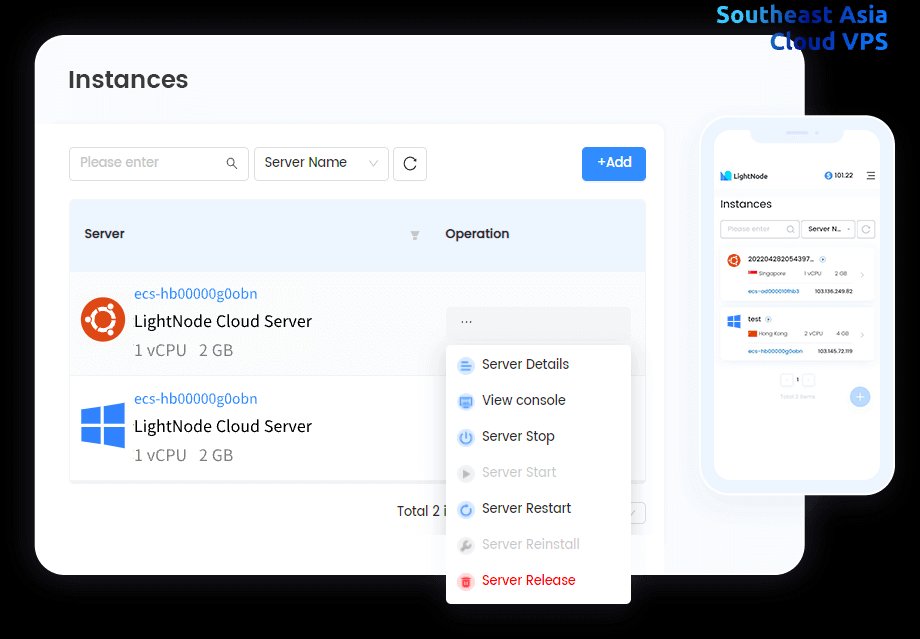This screenshot has width=920, height=639.
Task: Click the floating plus button in the phone mockup
Action: (859, 396)
